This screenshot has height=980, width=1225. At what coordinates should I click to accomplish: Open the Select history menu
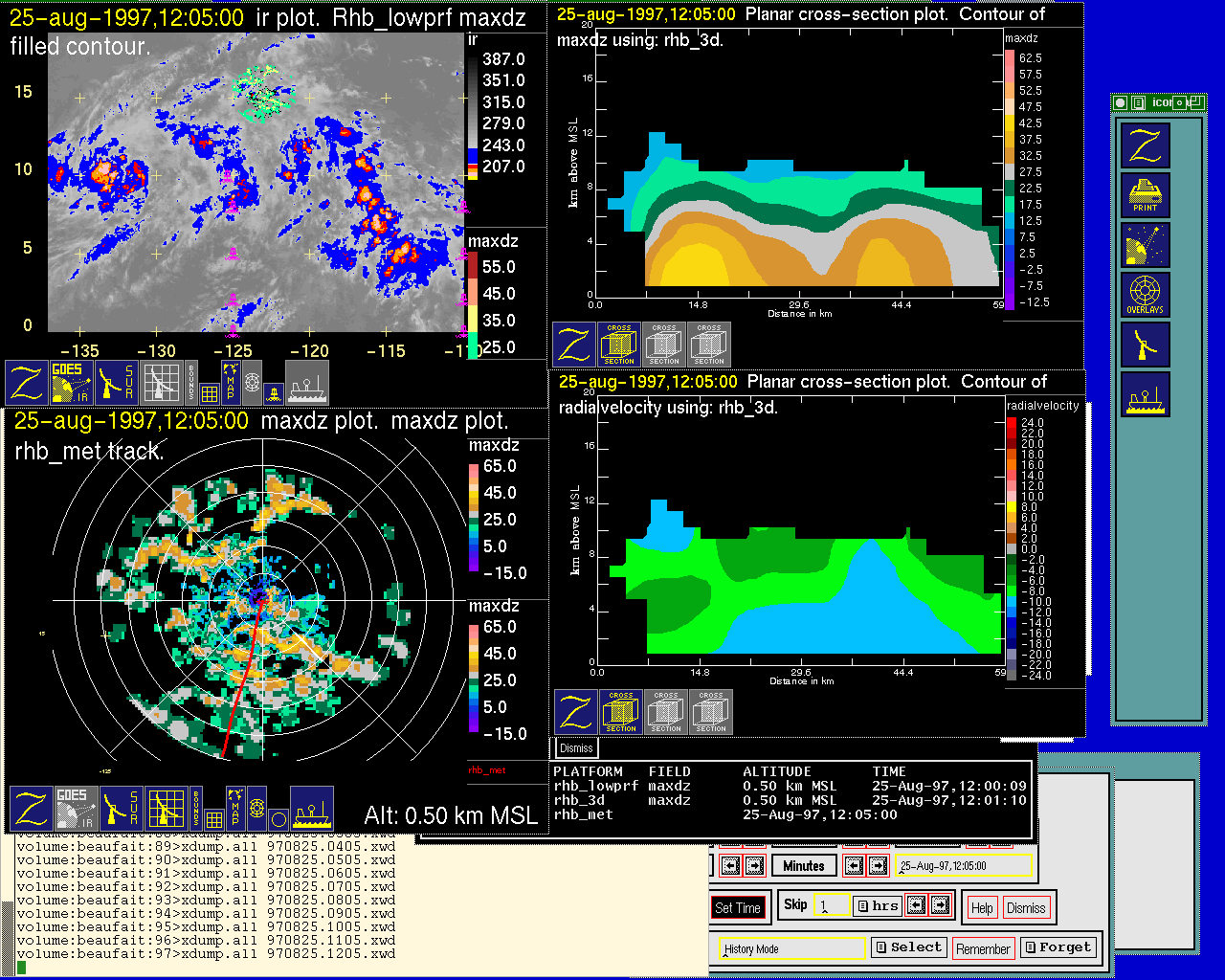pyautogui.click(x=908, y=947)
